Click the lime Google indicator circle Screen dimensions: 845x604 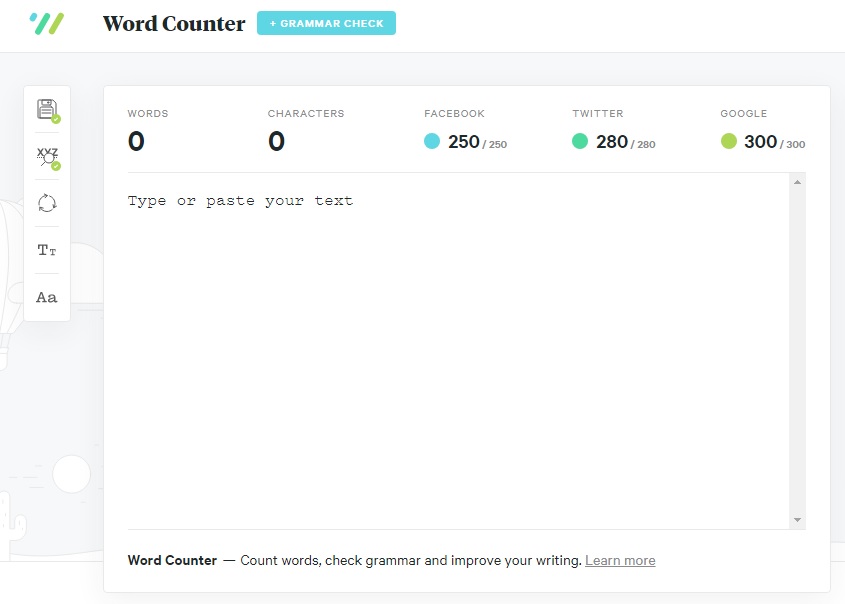(728, 142)
